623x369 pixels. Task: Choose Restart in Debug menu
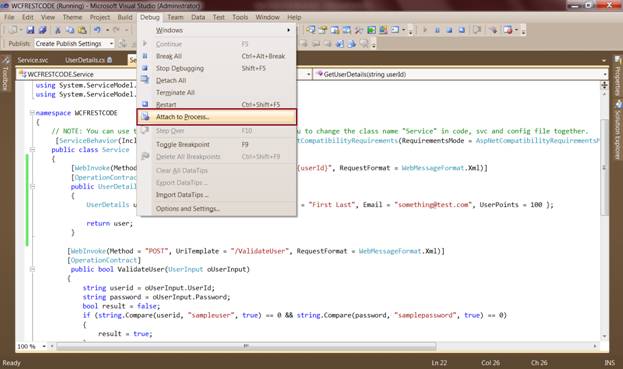217,104
